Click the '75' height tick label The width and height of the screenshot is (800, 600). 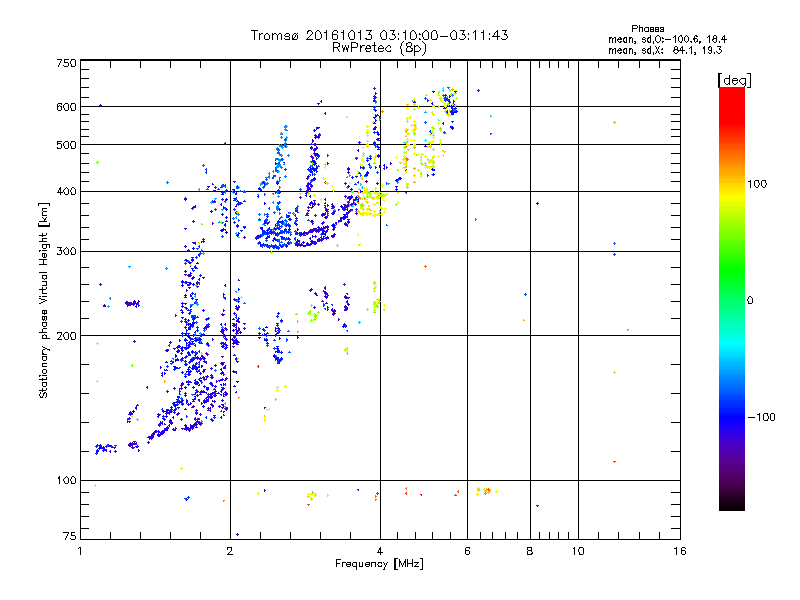click(x=70, y=536)
